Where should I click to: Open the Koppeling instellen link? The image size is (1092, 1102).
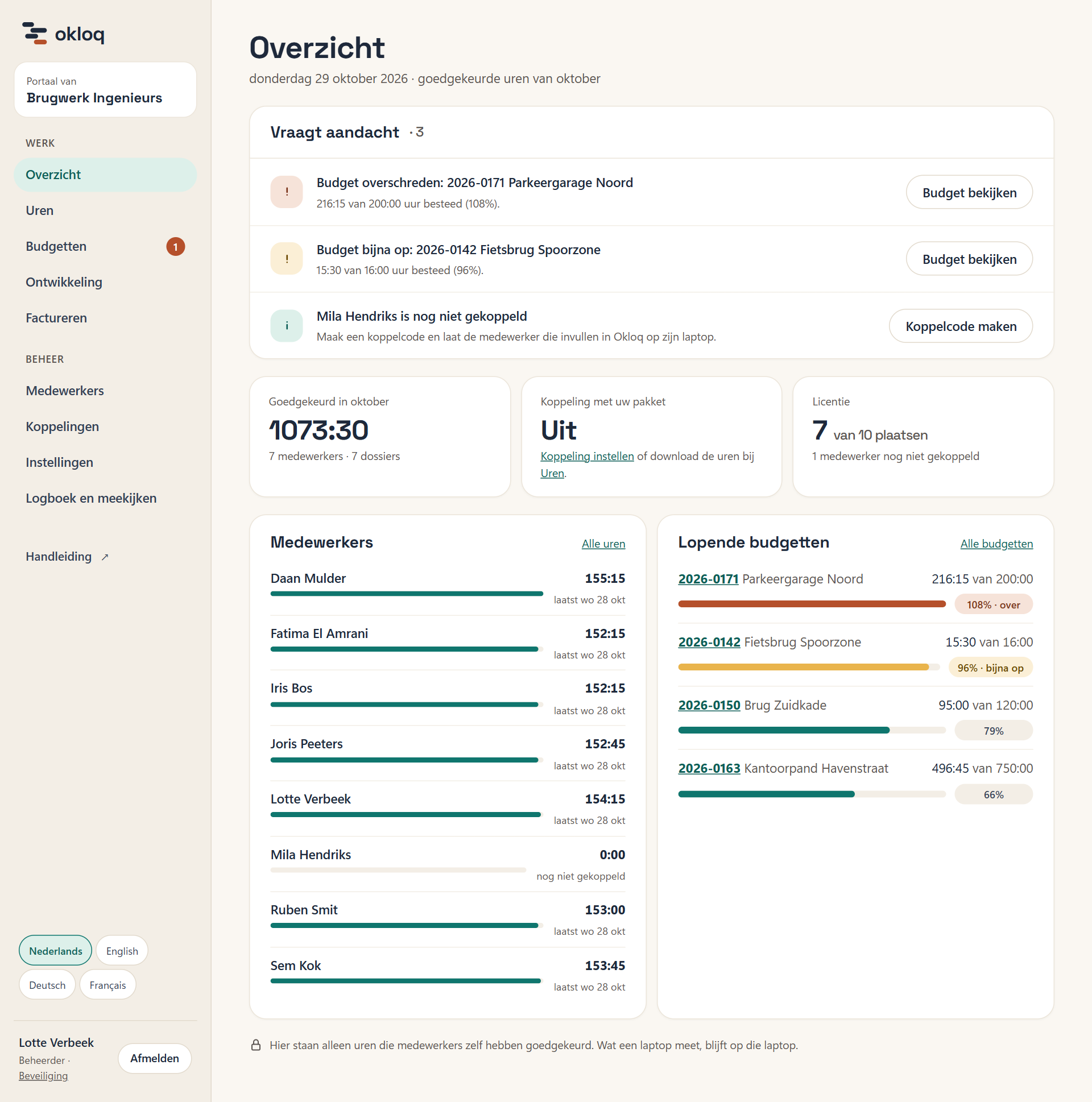click(x=586, y=456)
